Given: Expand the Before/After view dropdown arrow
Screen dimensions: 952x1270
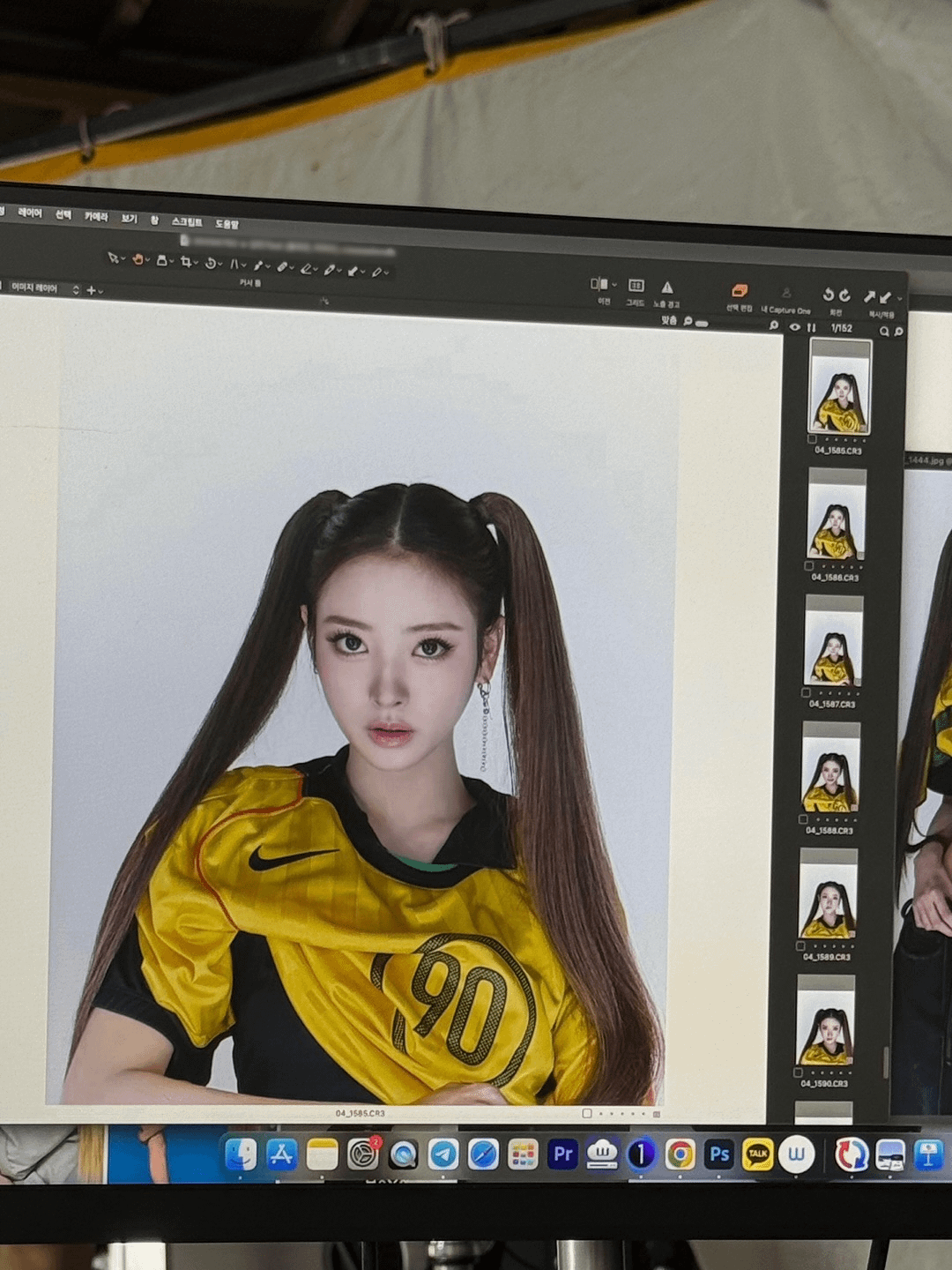Looking at the screenshot, I should click(x=614, y=285).
